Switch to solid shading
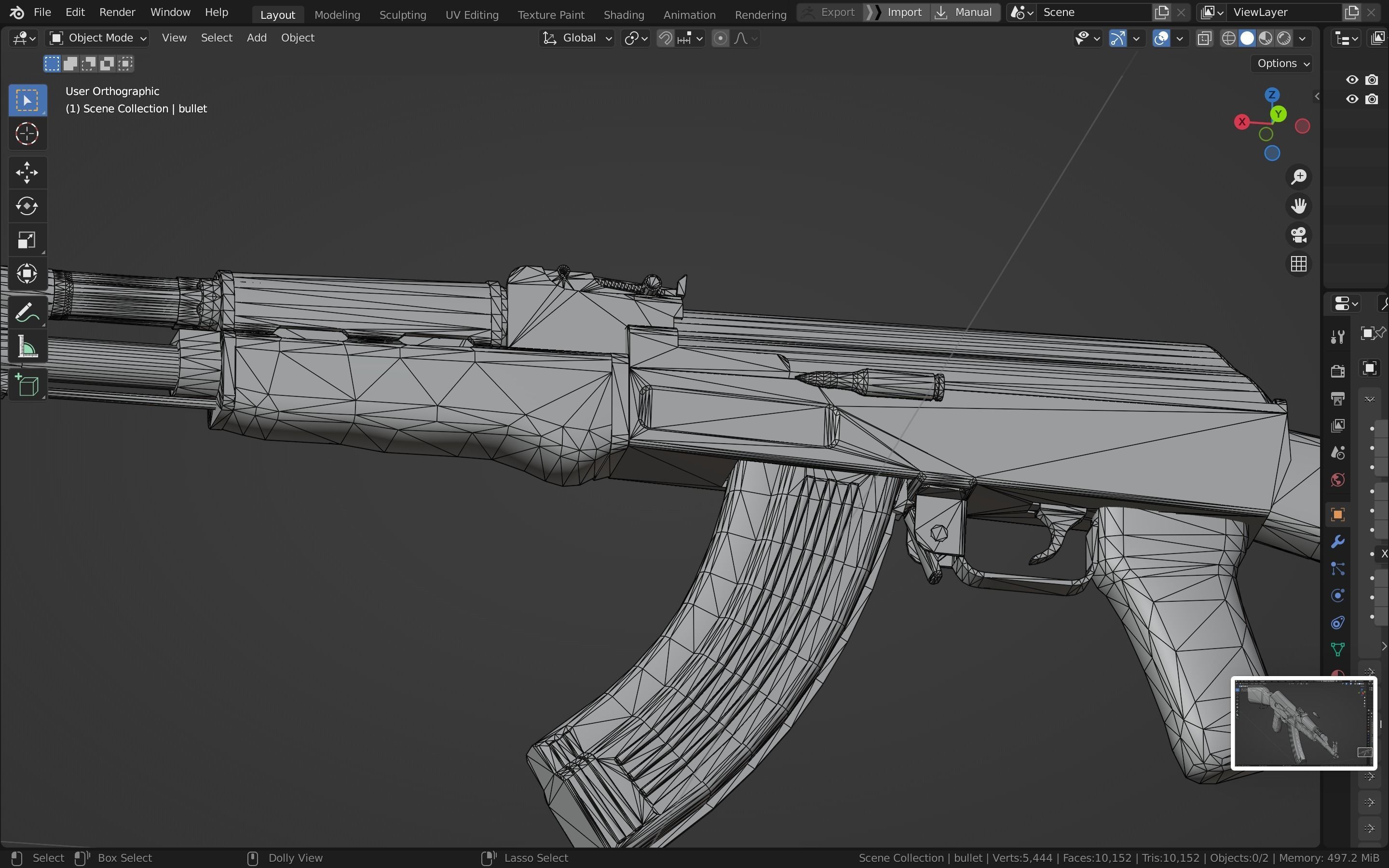Image resolution: width=1389 pixels, height=868 pixels. [1247, 39]
